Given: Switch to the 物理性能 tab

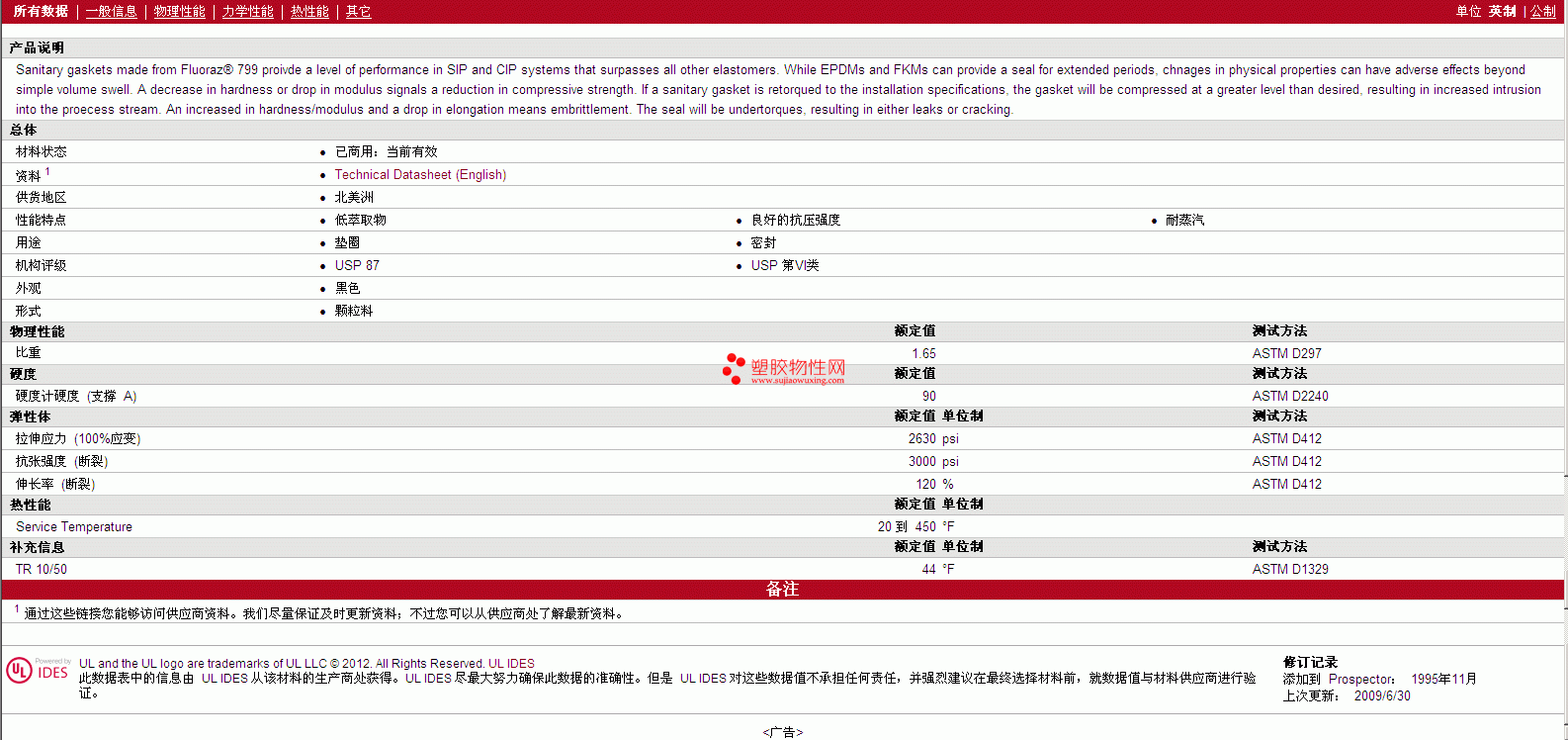Looking at the screenshot, I should click(180, 12).
